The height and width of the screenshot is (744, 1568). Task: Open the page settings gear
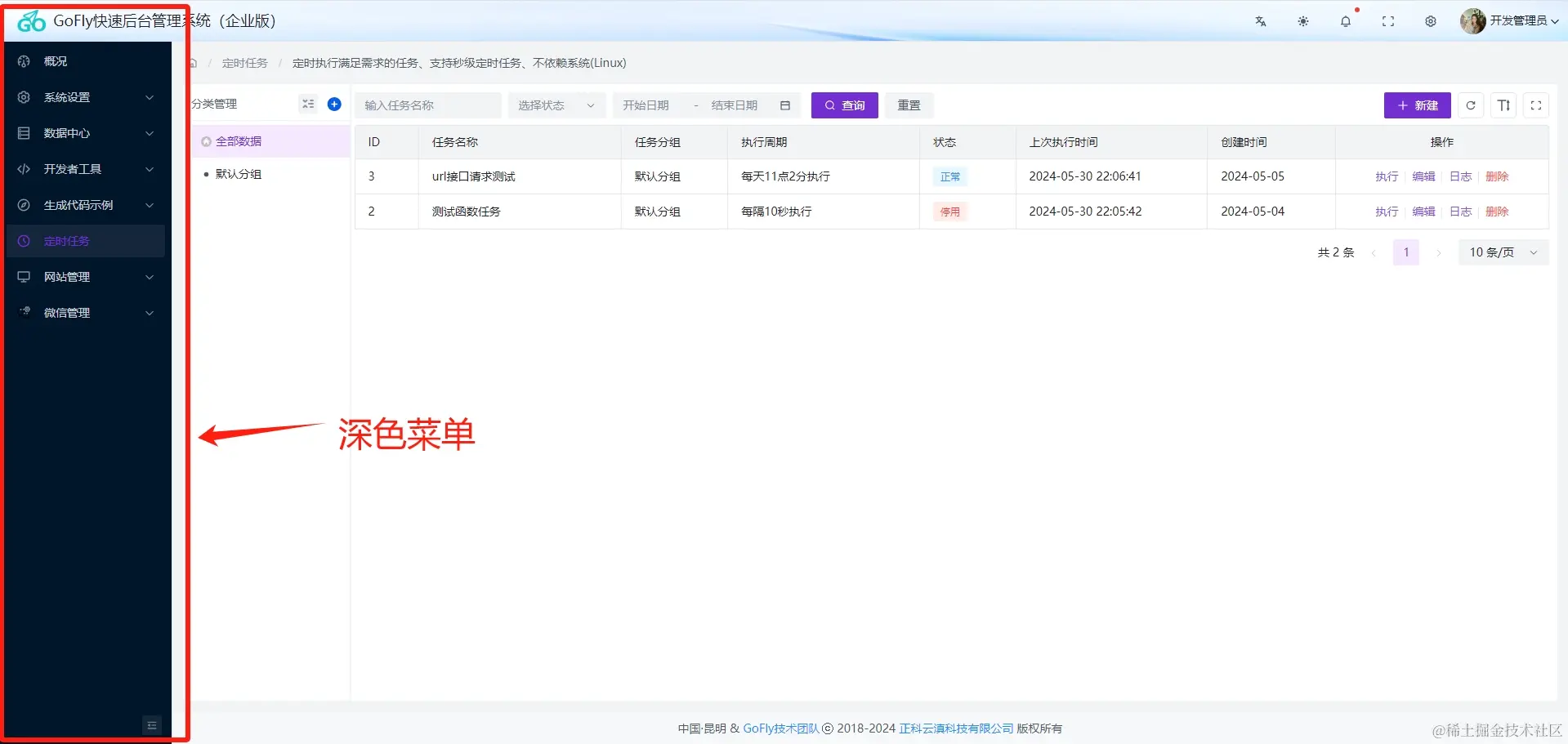pyautogui.click(x=1431, y=21)
